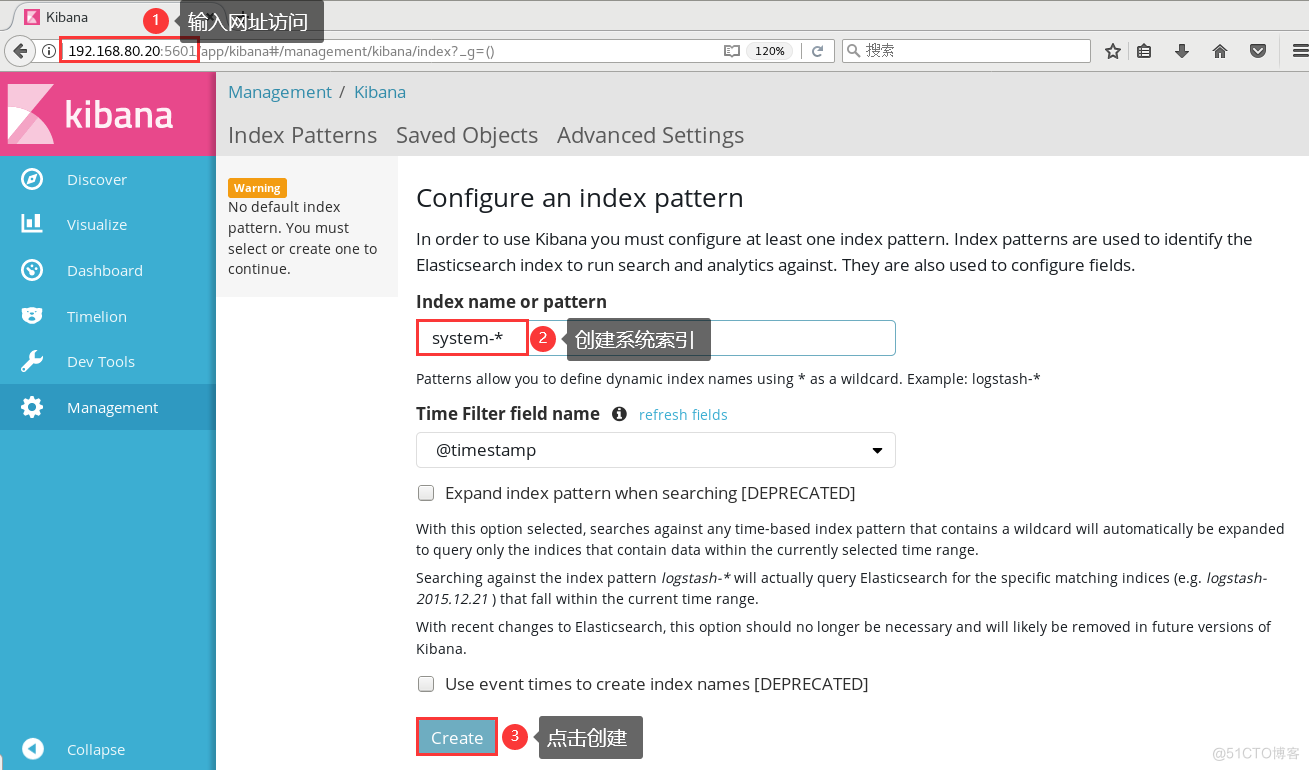Focus the Index name or pattern field
This screenshot has height=770, width=1309.
[656, 338]
